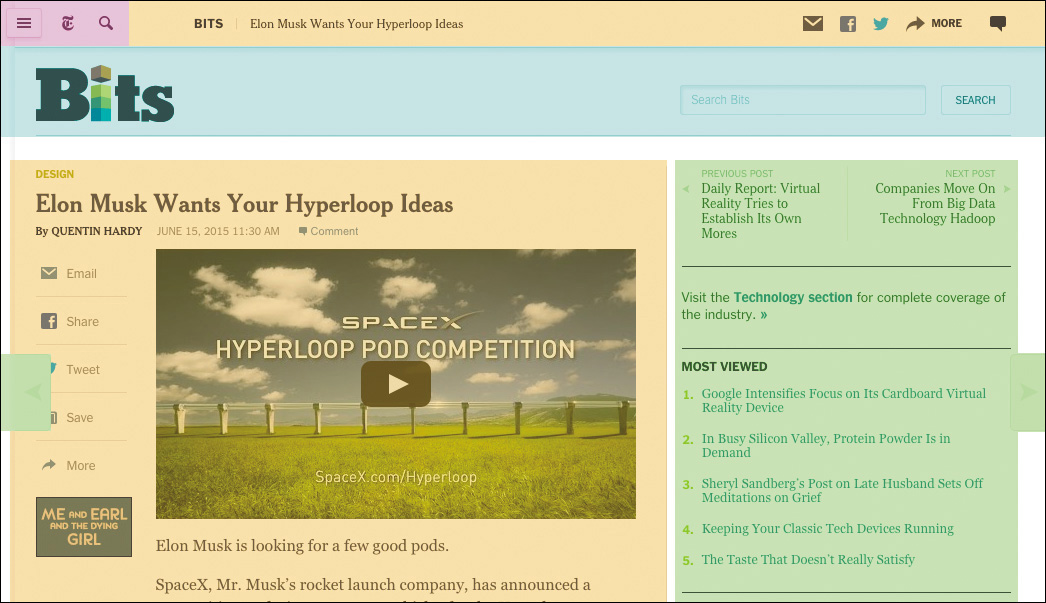Open the Technology section link

coord(792,297)
